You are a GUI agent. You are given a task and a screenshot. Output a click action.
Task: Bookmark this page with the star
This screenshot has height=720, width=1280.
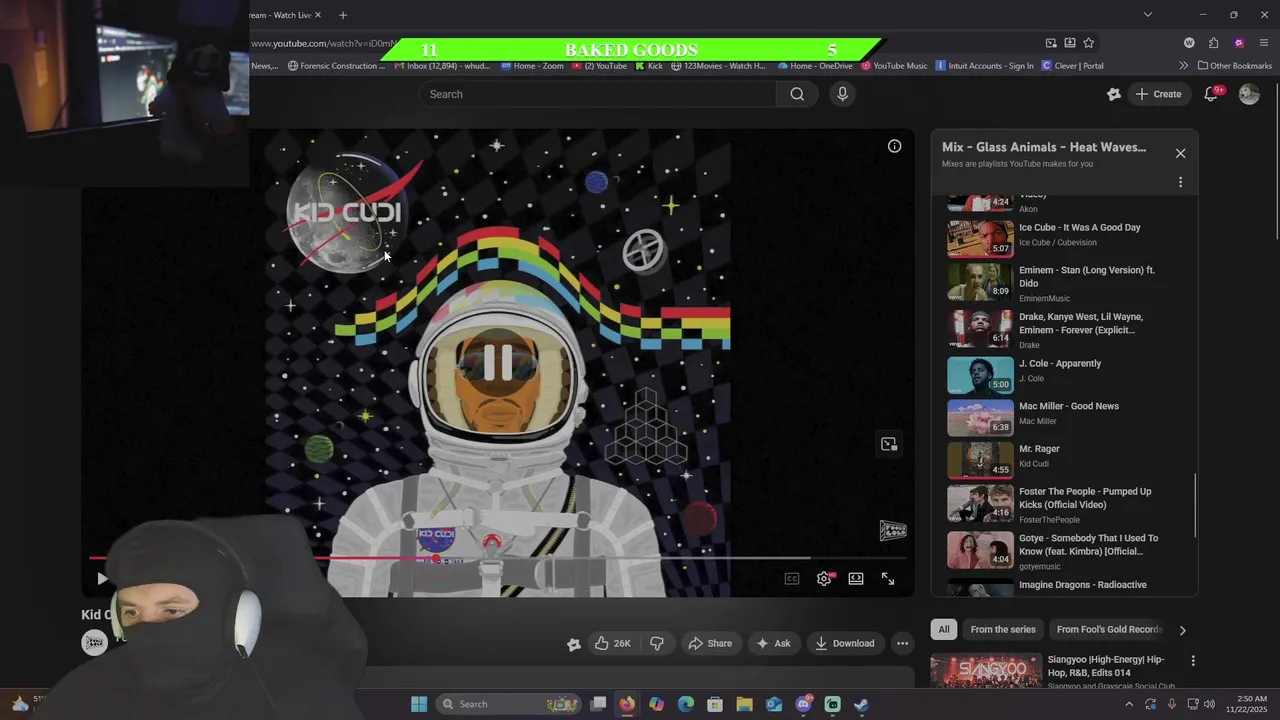(1088, 43)
